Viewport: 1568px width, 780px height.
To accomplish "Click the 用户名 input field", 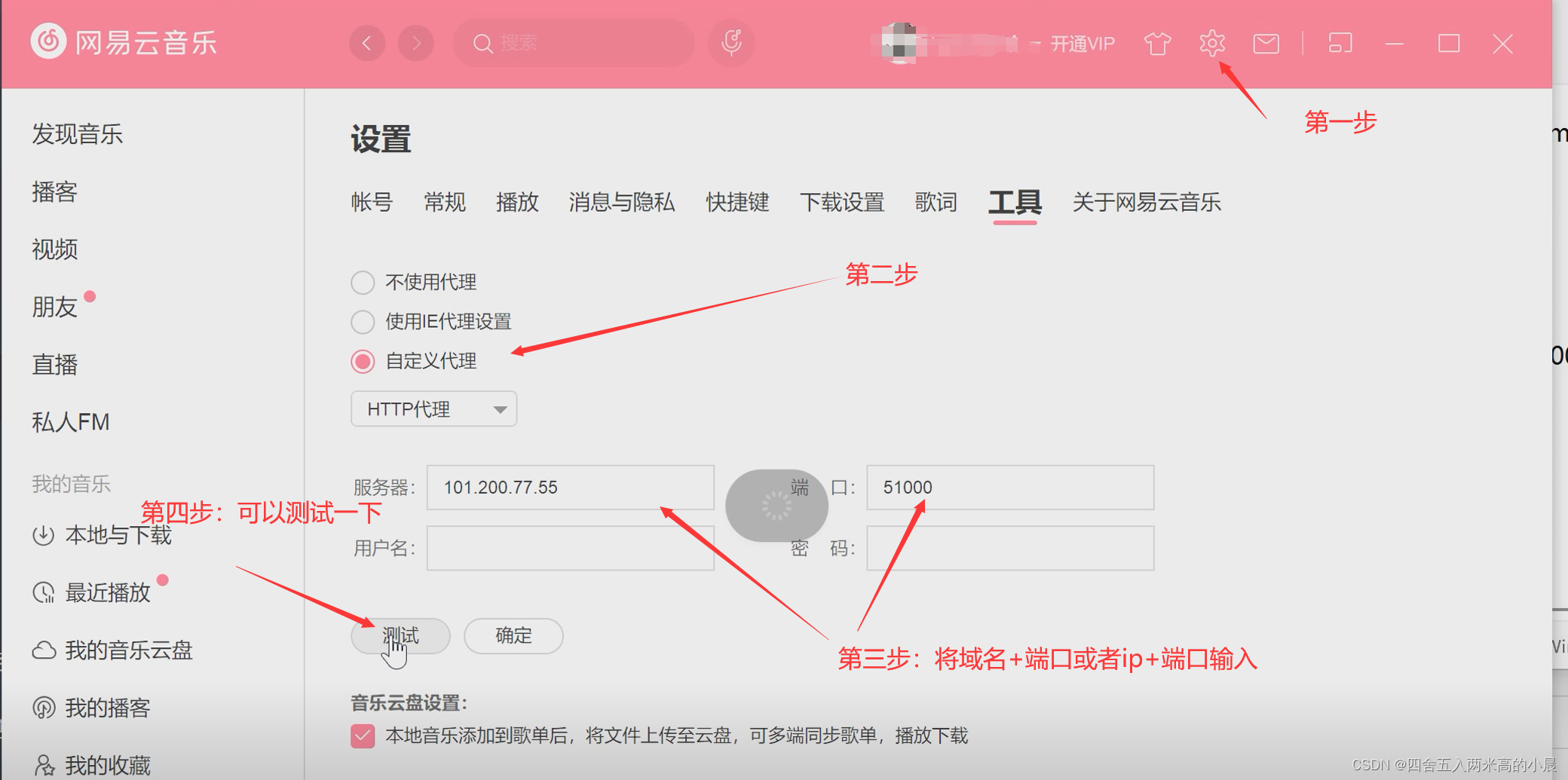I will pyautogui.click(x=570, y=548).
